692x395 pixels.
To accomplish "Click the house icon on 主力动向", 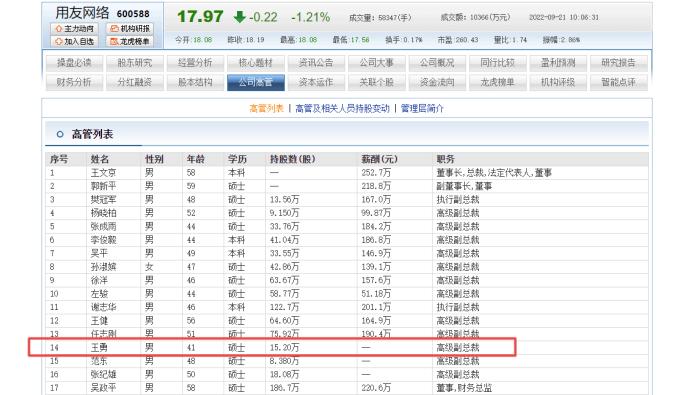I will click(x=59, y=29).
